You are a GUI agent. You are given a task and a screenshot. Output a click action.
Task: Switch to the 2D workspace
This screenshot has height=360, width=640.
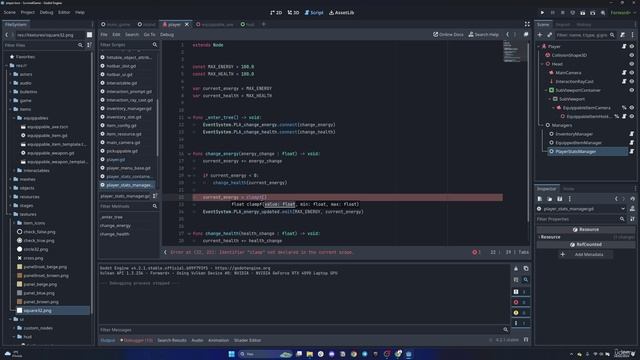pyautogui.click(x=276, y=13)
